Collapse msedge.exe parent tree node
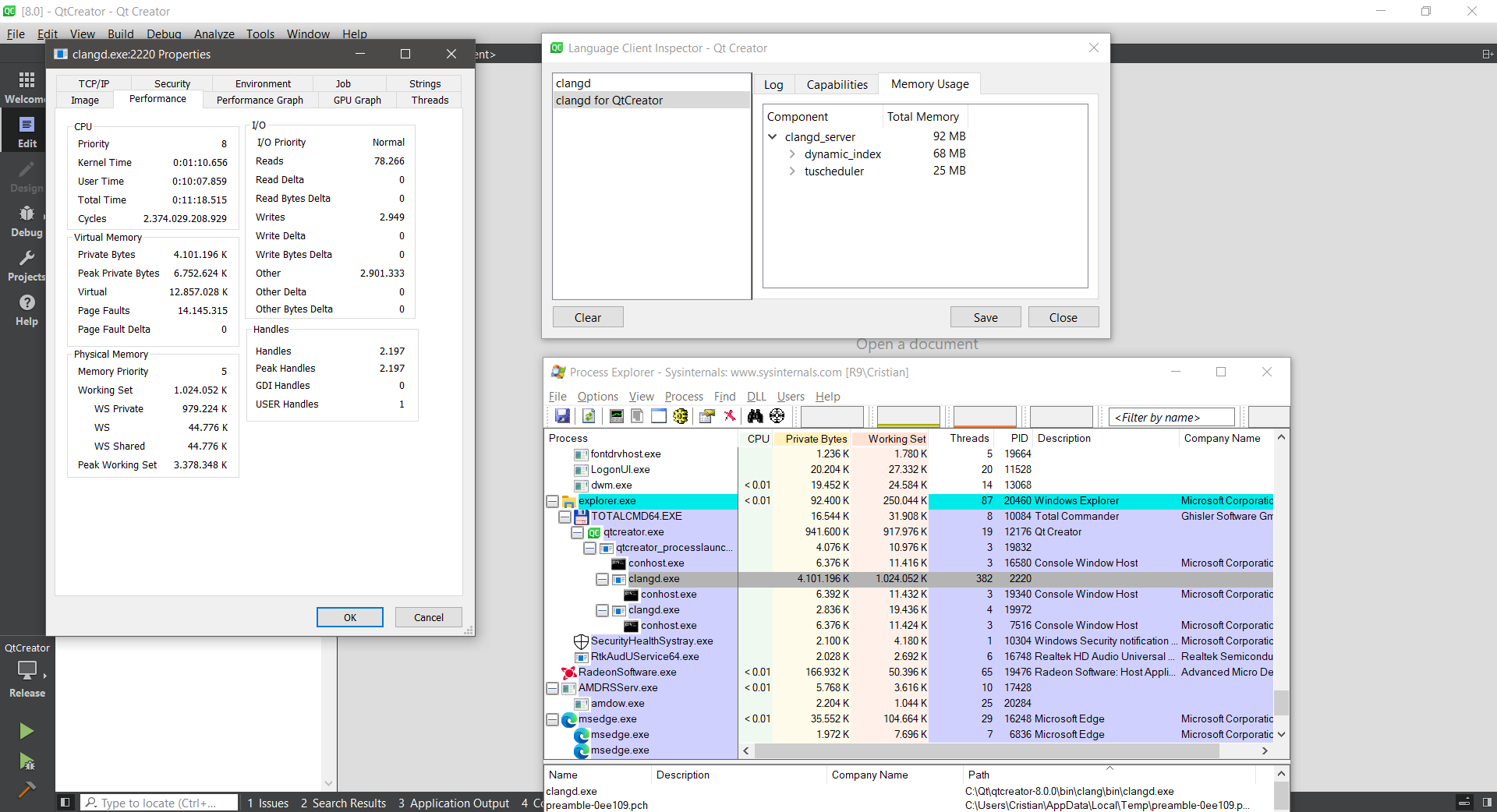The height and width of the screenshot is (812, 1497). coord(552,719)
